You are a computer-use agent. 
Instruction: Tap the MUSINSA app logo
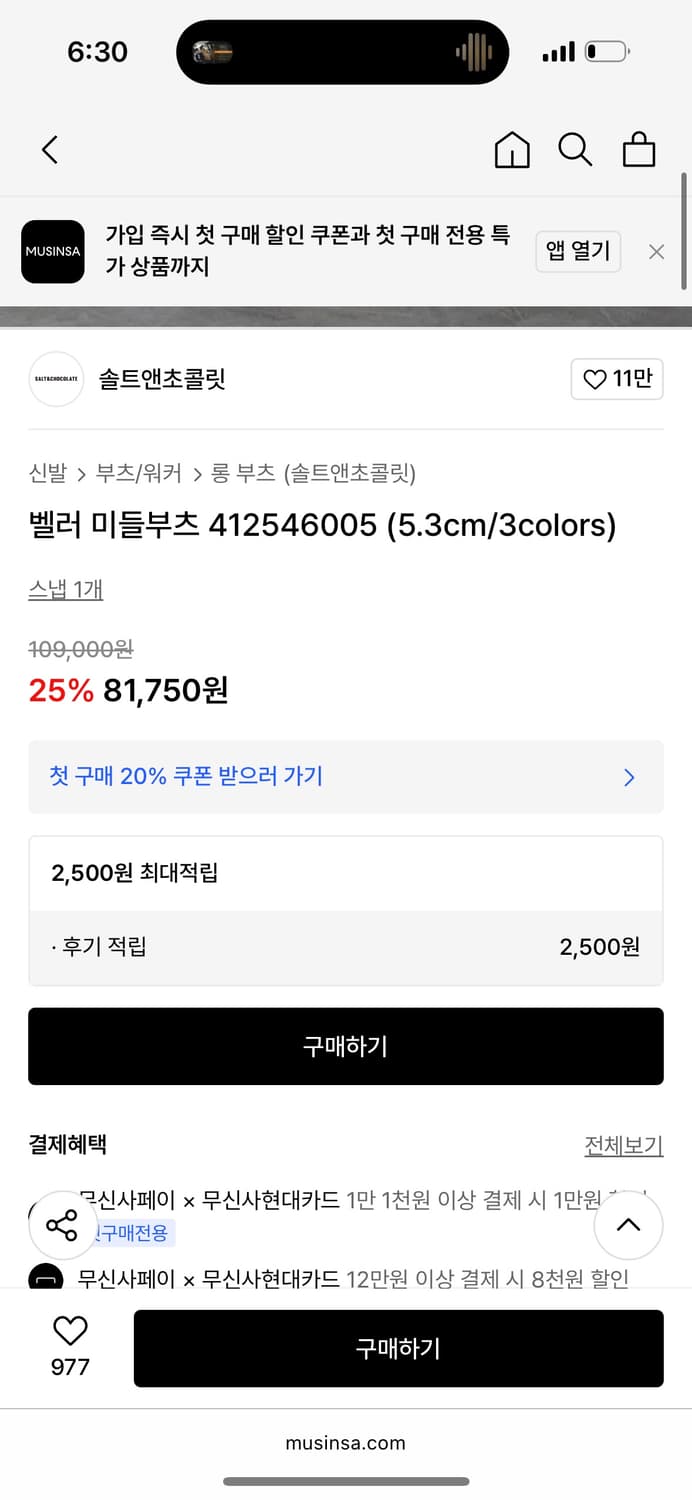[x=53, y=252]
